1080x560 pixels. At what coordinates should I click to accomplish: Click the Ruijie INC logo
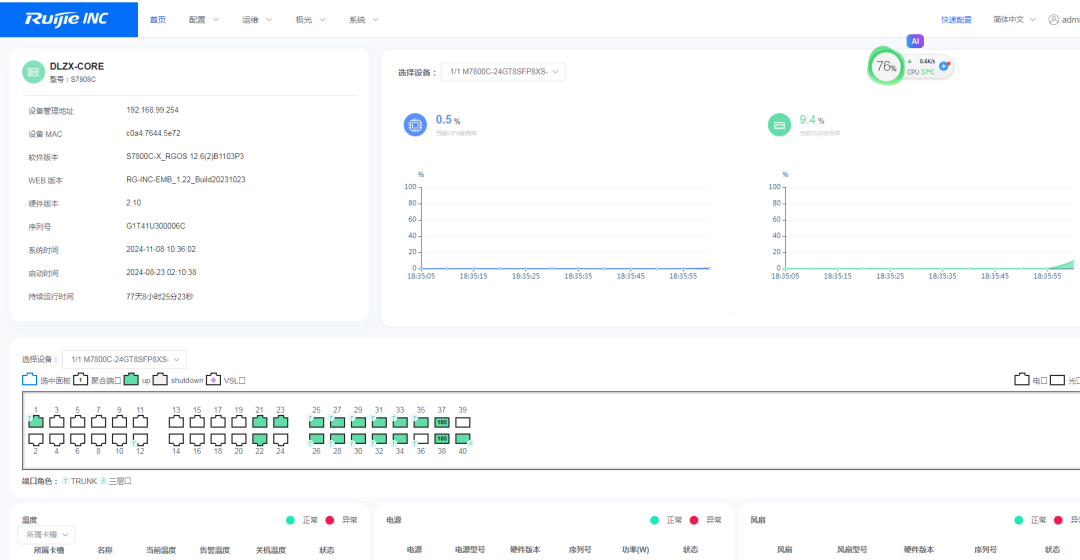pos(67,19)
